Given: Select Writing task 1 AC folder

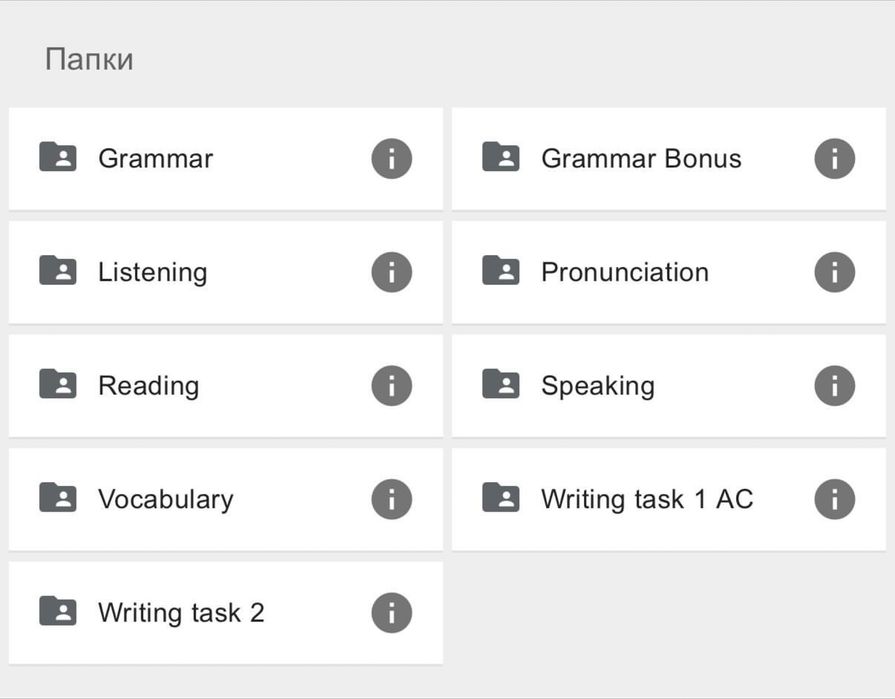Looking at the screenshot, I should pyautogui.click(x=647, y=500).
